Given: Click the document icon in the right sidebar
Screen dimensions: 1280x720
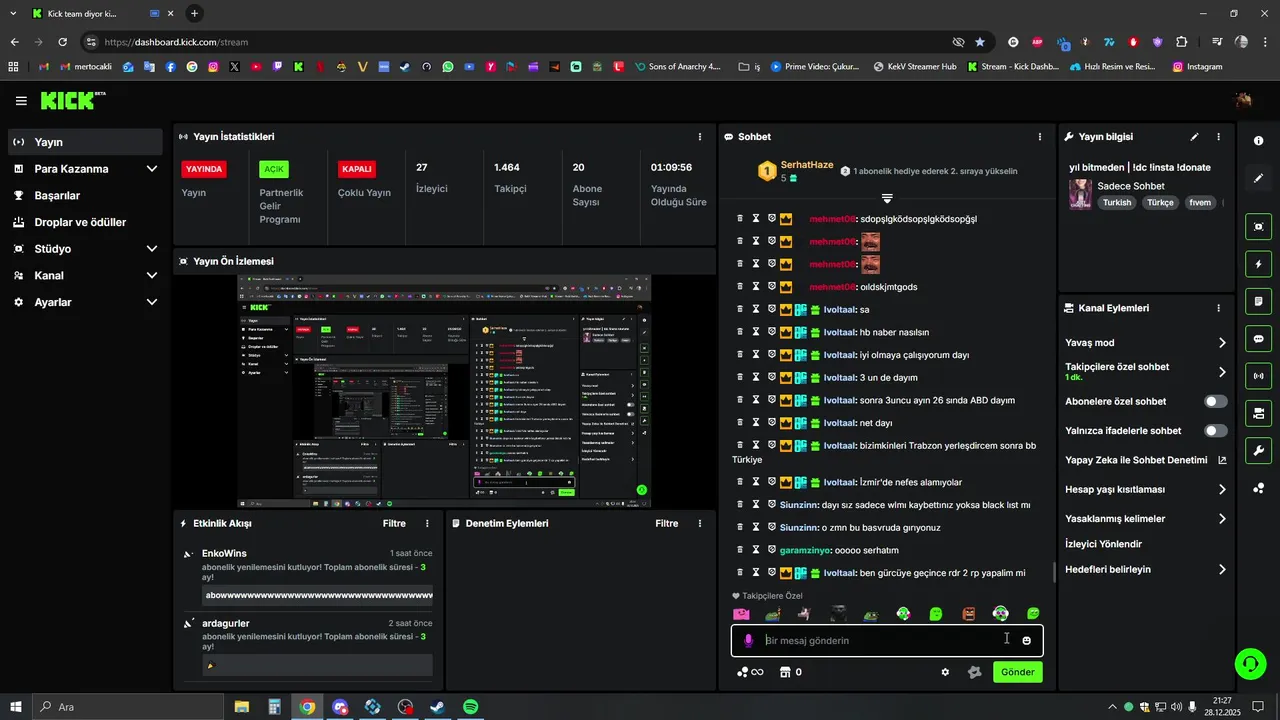Looking at the screenshot, I should point(1258,301).
